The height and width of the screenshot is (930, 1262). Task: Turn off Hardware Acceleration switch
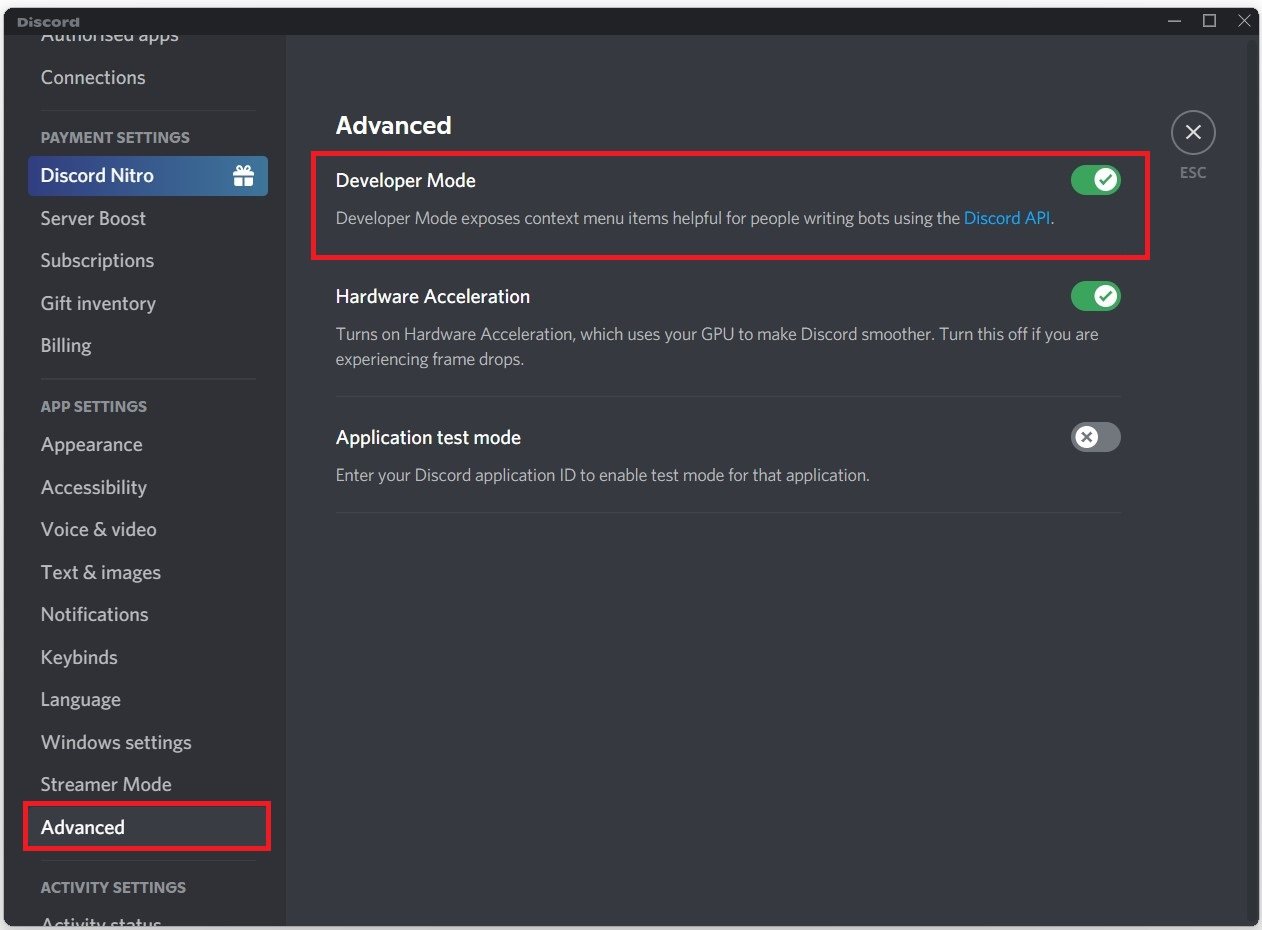point(1095,296)
